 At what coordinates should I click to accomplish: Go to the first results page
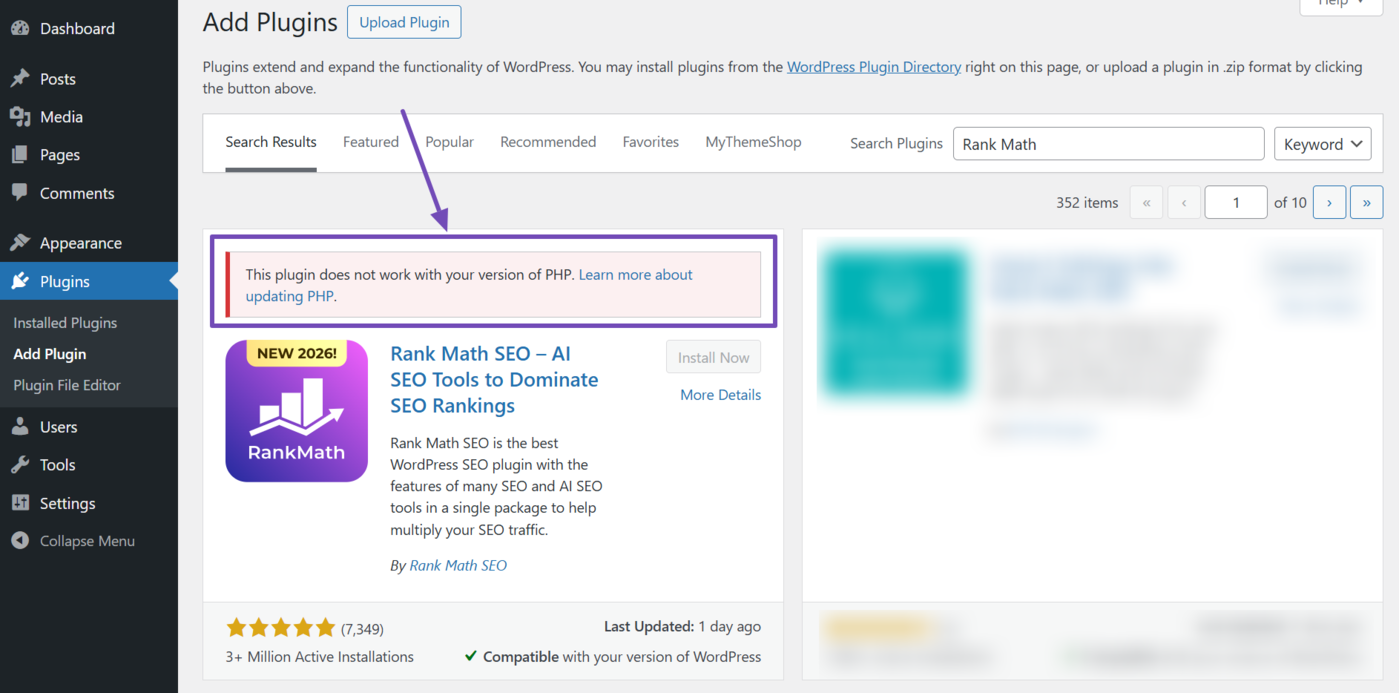click(1146, 202)
